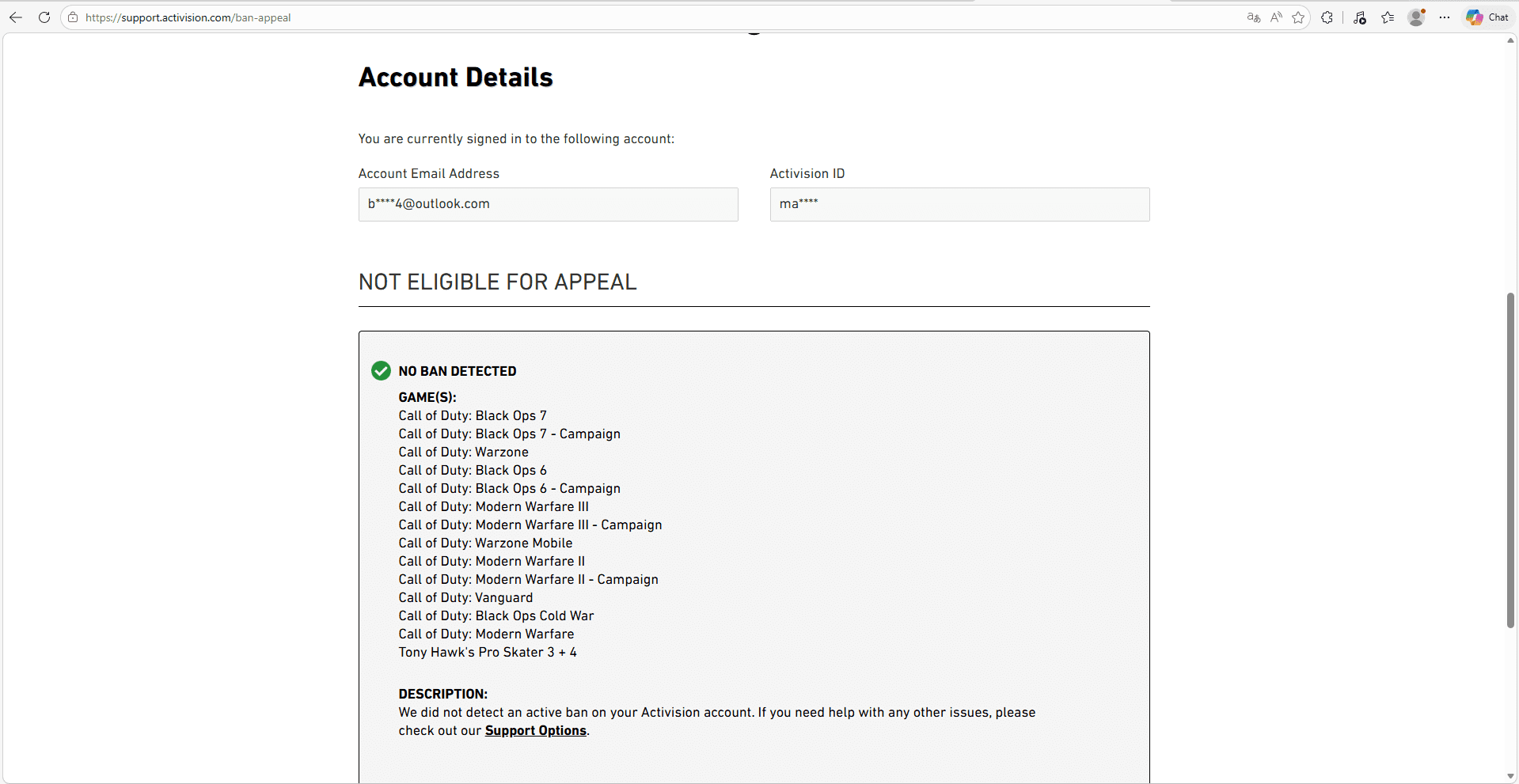
Task: Click the Support Options link
Action: pos(535,731)
